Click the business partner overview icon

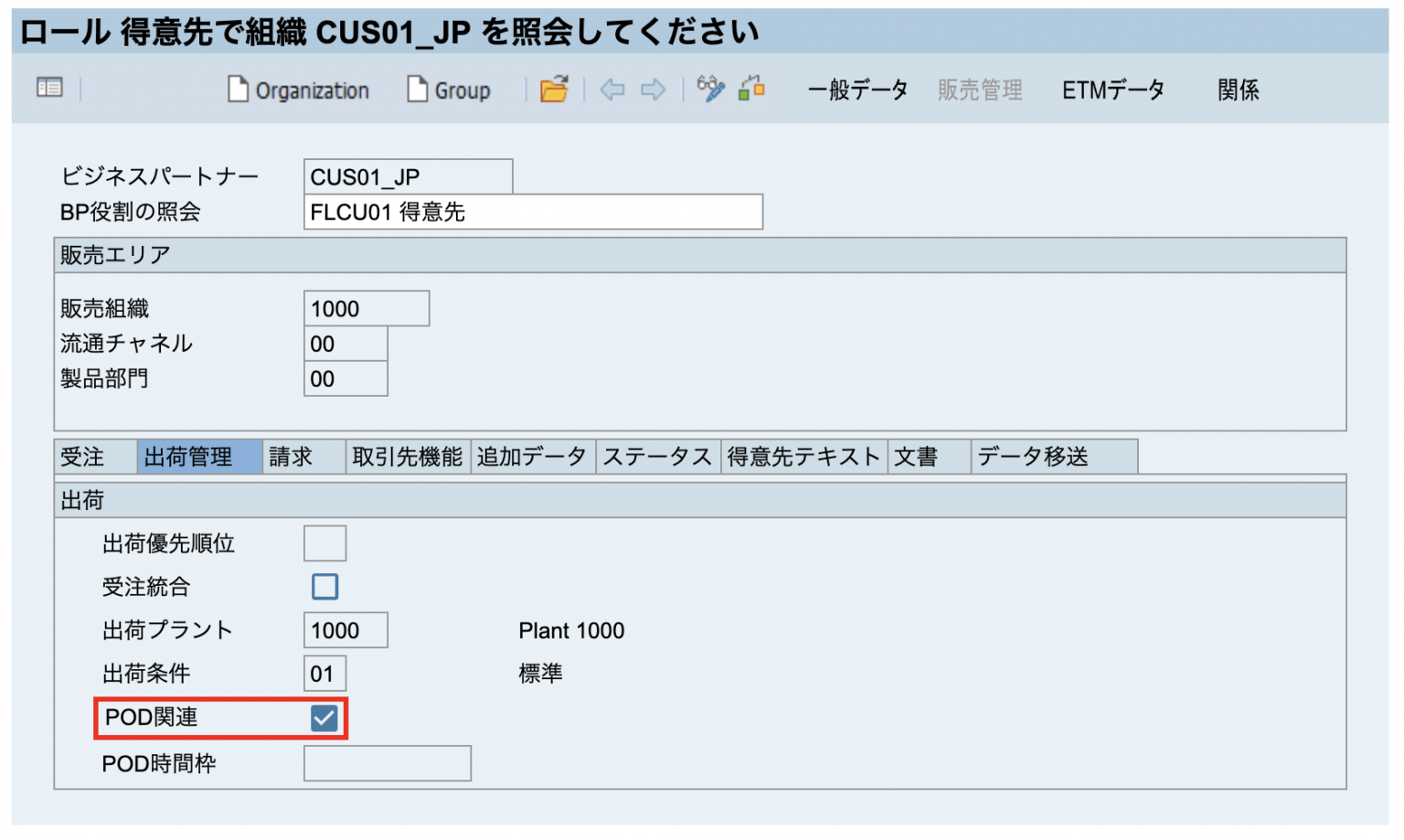(50, 88)
